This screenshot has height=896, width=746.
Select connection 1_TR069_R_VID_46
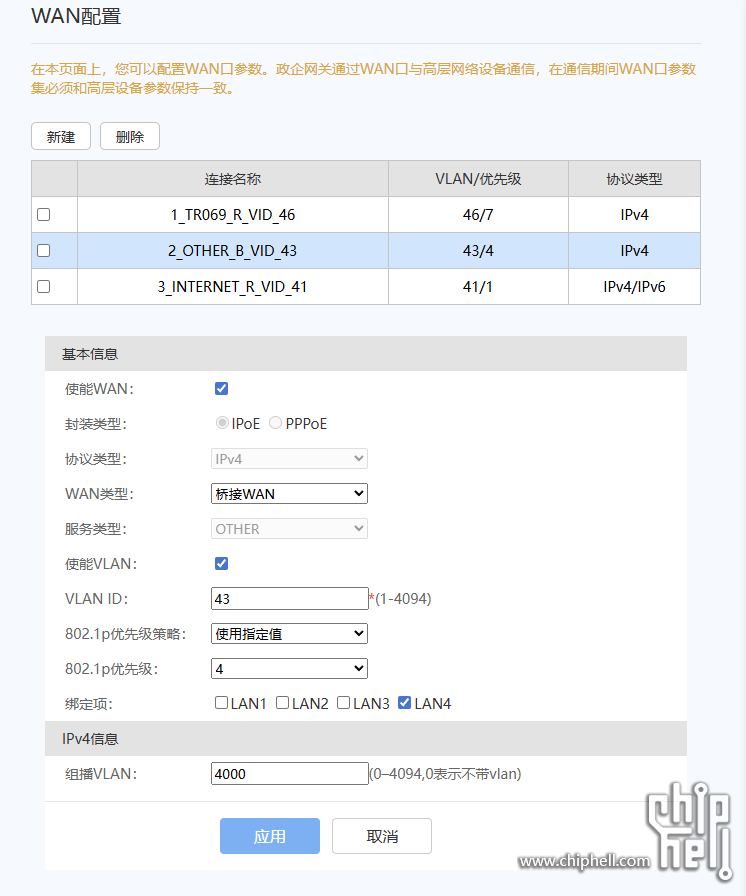pyautogui.click(x=233, y=215)
